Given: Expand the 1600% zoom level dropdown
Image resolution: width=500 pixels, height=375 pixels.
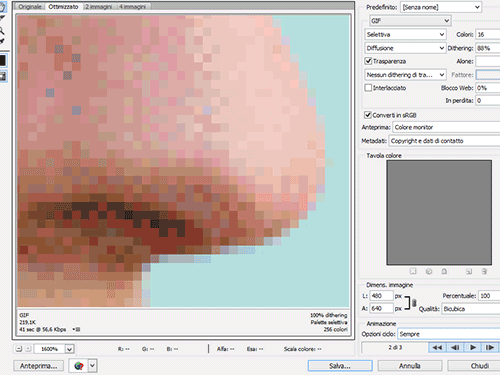Looking at the screenshot, I should click(x=69, y=349).
